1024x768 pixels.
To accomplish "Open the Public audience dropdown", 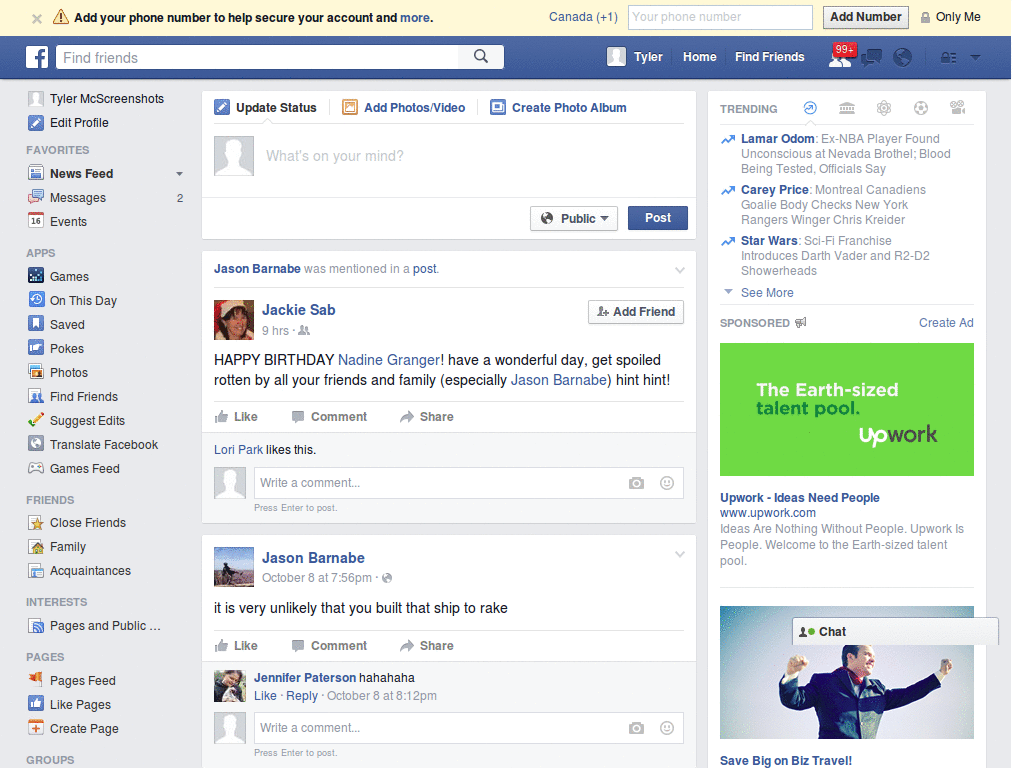I will [573, 218].
